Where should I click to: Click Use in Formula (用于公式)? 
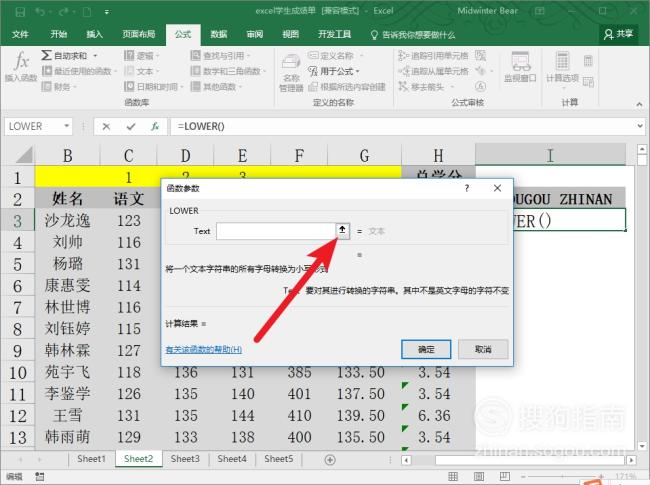pos(334,71)
